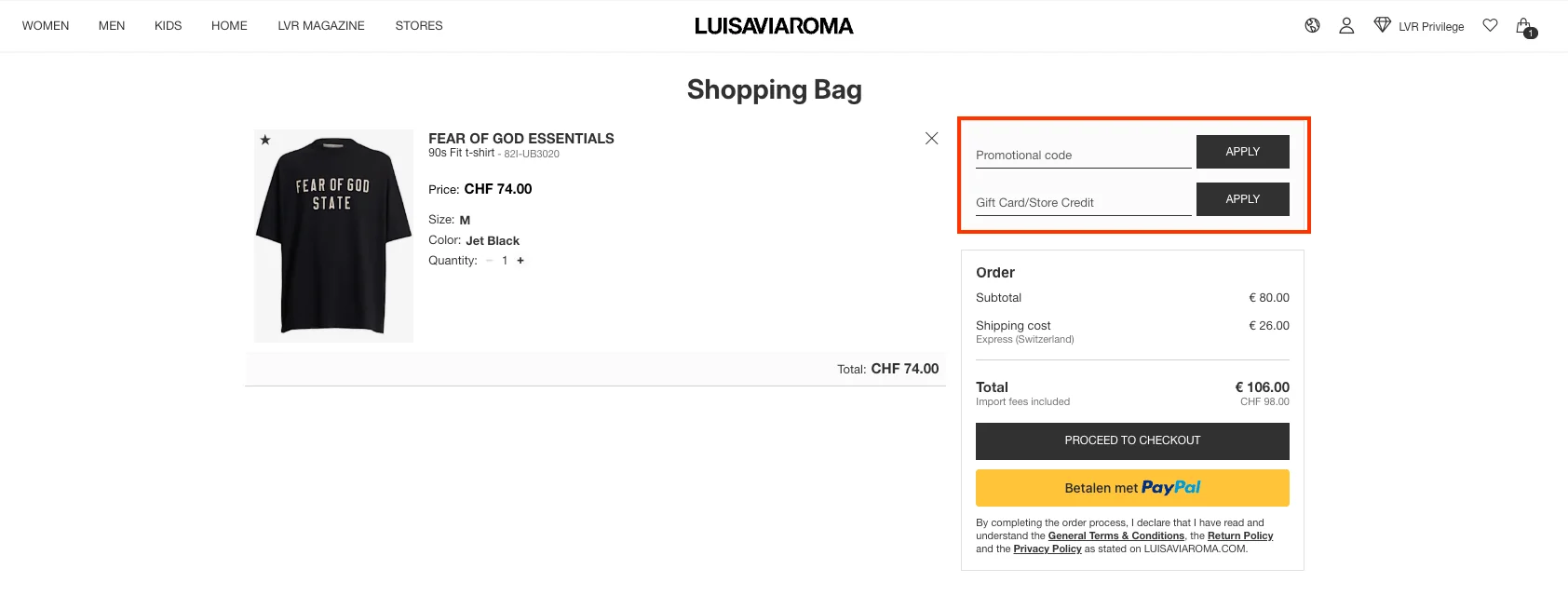Open the account profile icon
Screen dimensions: 1568x596
click(x=1346, y=25)
